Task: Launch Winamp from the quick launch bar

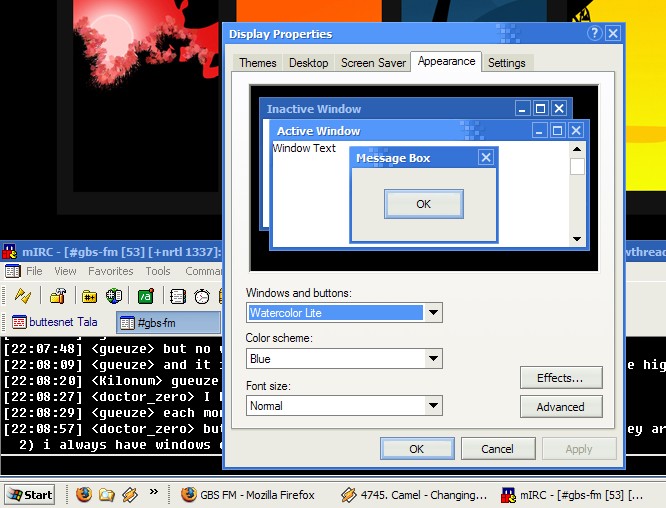Action: tap(130, 494)
